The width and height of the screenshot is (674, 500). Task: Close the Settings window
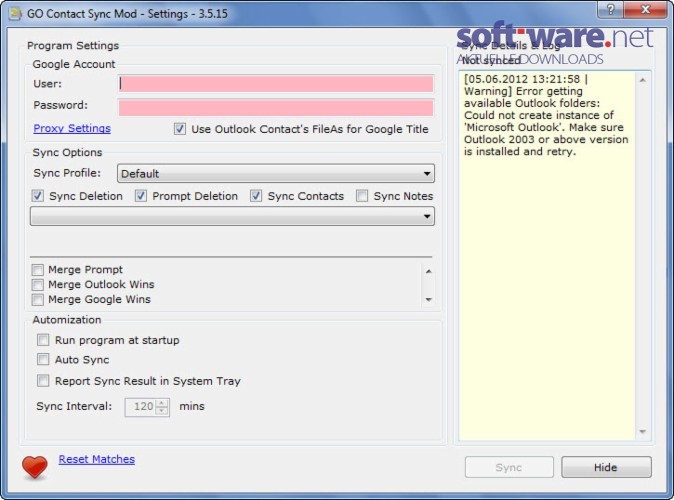(645, 9)
